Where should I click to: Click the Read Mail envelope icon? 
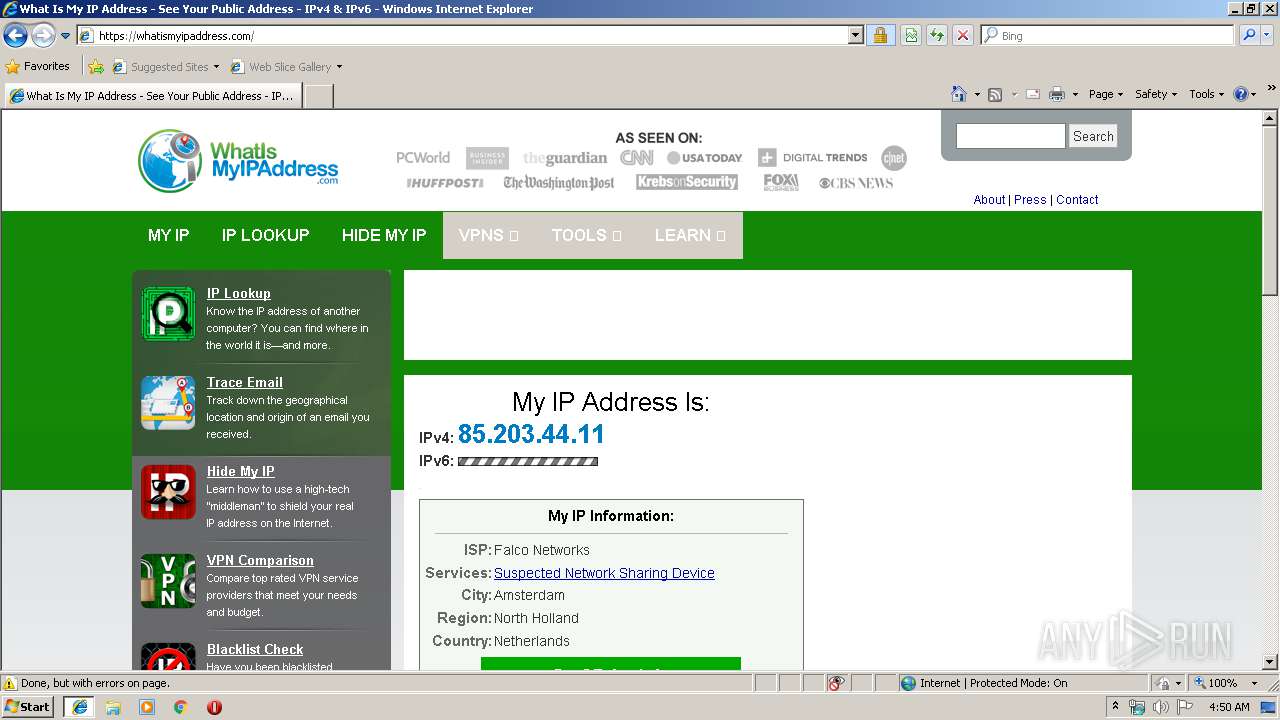1032,94
